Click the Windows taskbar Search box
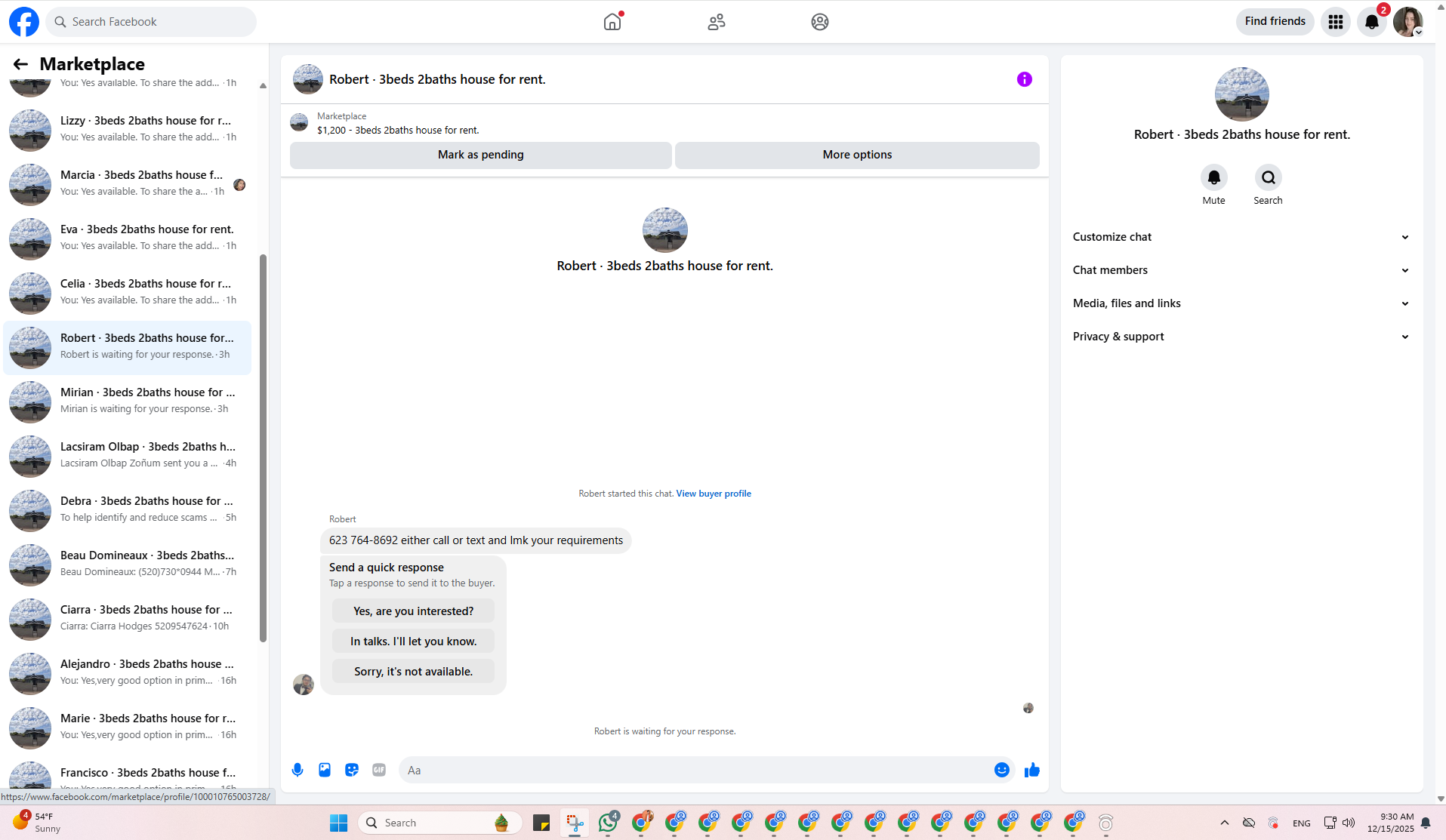Image resolution: width=1446 pixels, height=840 pixels. (x=439, y=823)
